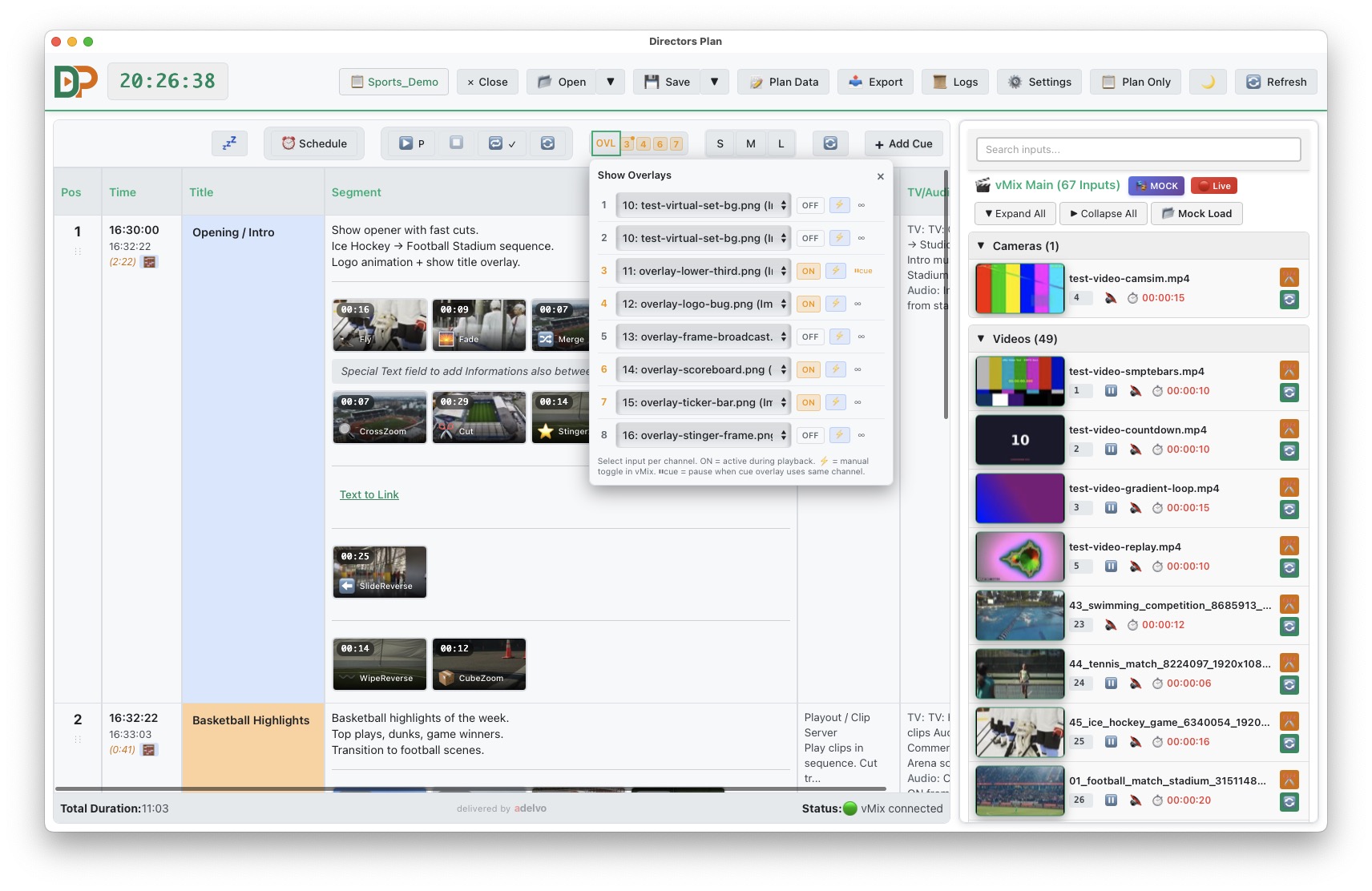Click the green loop icon for test-video-countdown.mp4
1372x891 pixels.
tap(1289, 450)
